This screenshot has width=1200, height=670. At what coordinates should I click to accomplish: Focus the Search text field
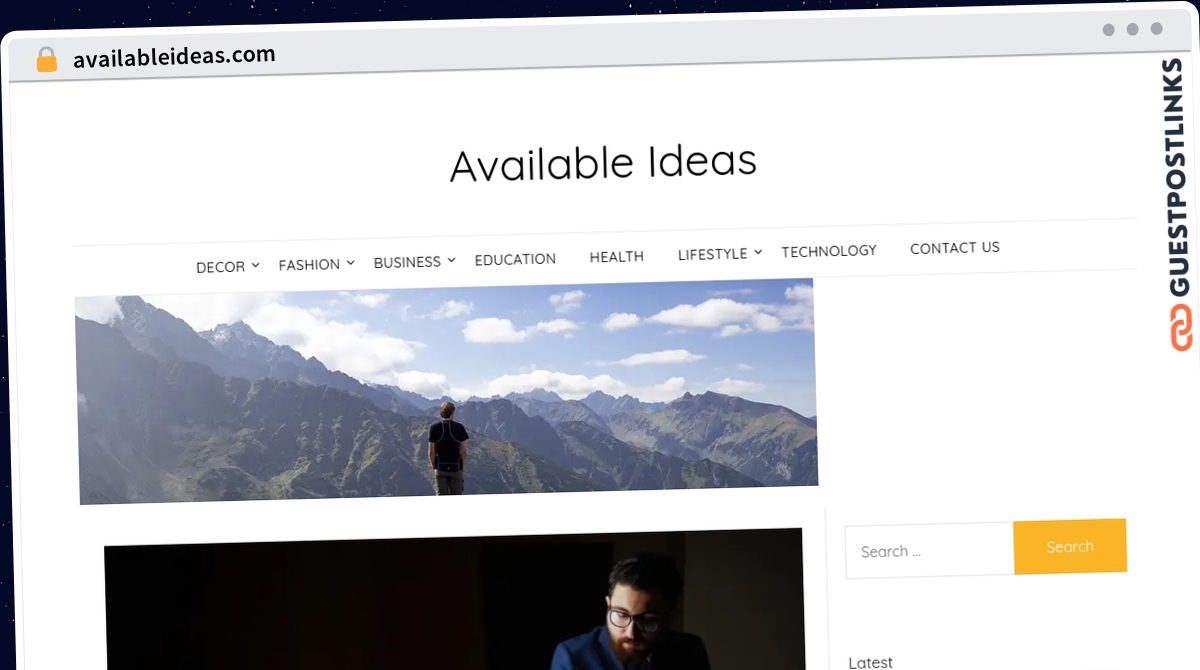929,550
